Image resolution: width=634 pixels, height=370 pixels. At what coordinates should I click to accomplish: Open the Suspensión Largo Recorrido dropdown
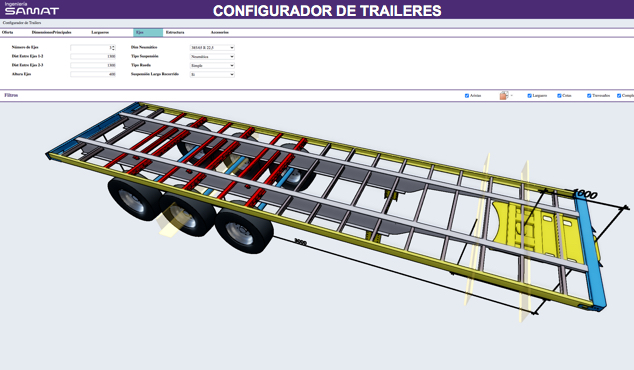tap(212, 74)
